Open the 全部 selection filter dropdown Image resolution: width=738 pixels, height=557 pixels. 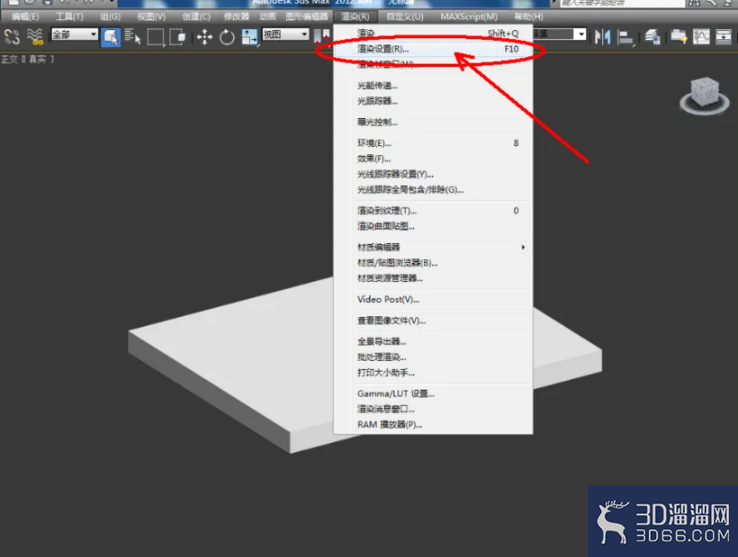click(74, 34)
